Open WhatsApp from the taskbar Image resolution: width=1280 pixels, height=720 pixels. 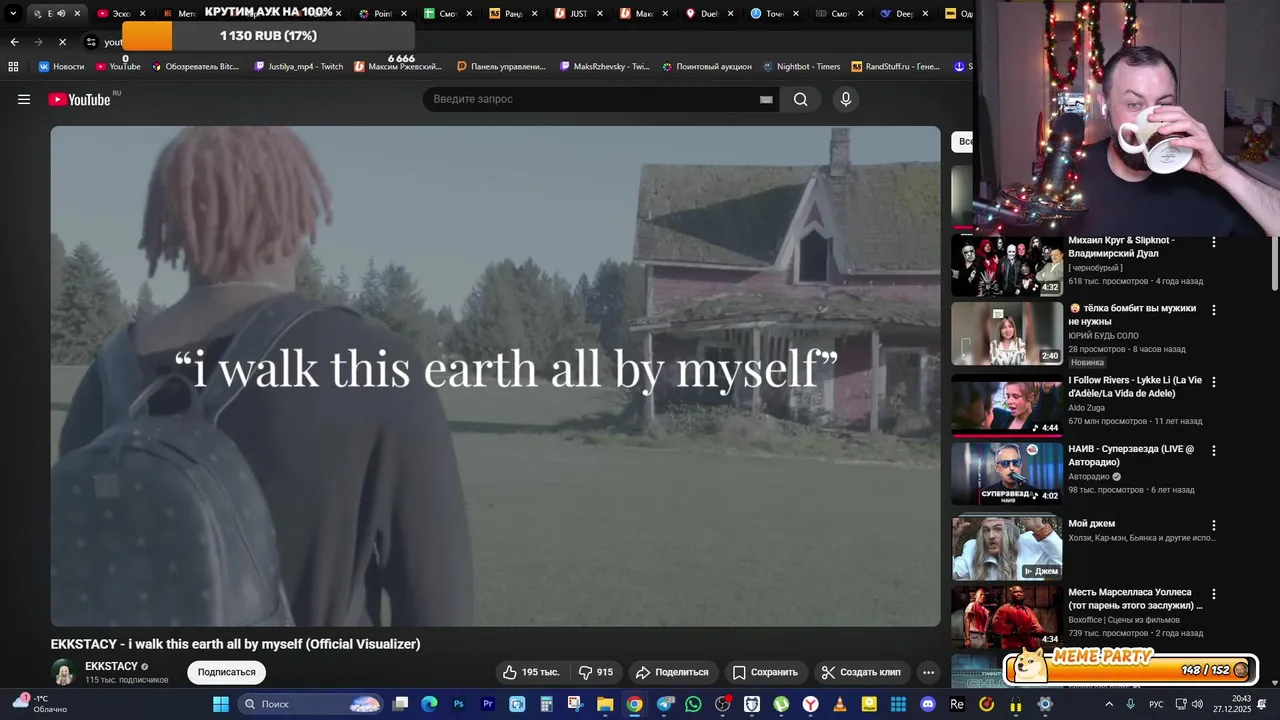pyautogui.click(x=693, y=704)
